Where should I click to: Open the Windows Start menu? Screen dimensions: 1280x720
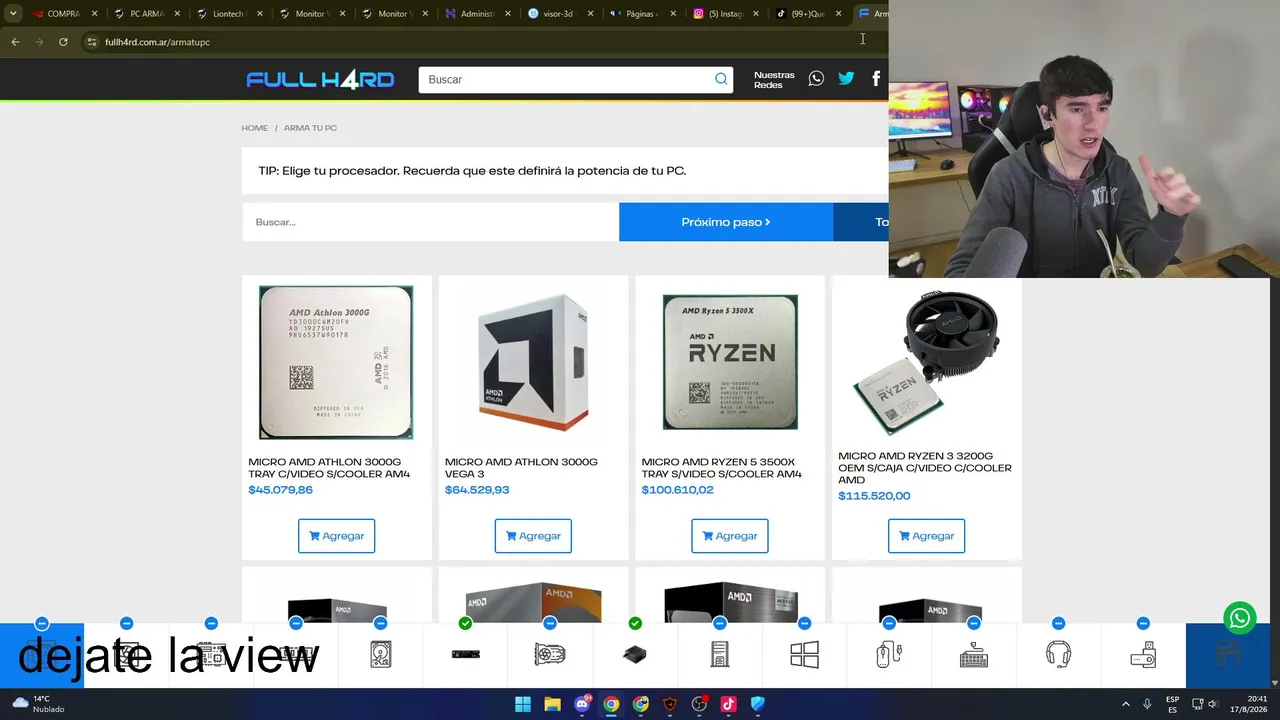[523, 704]
